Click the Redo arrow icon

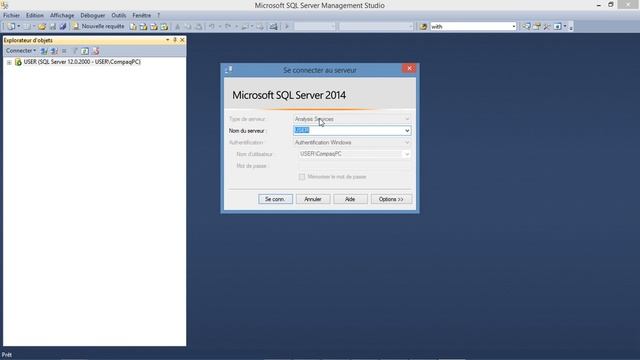click(228, 27)
